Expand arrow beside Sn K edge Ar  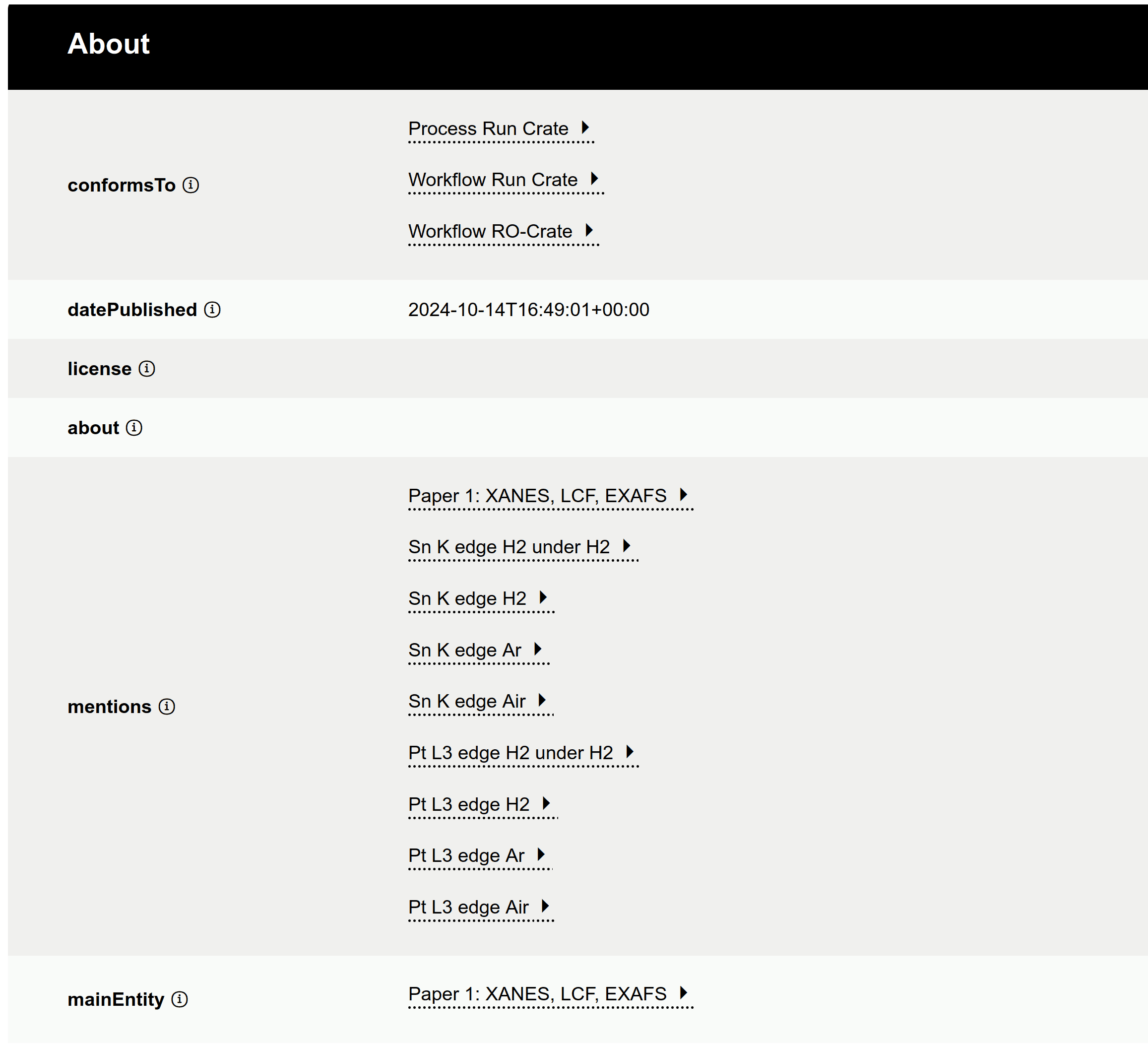pos(538,649)
